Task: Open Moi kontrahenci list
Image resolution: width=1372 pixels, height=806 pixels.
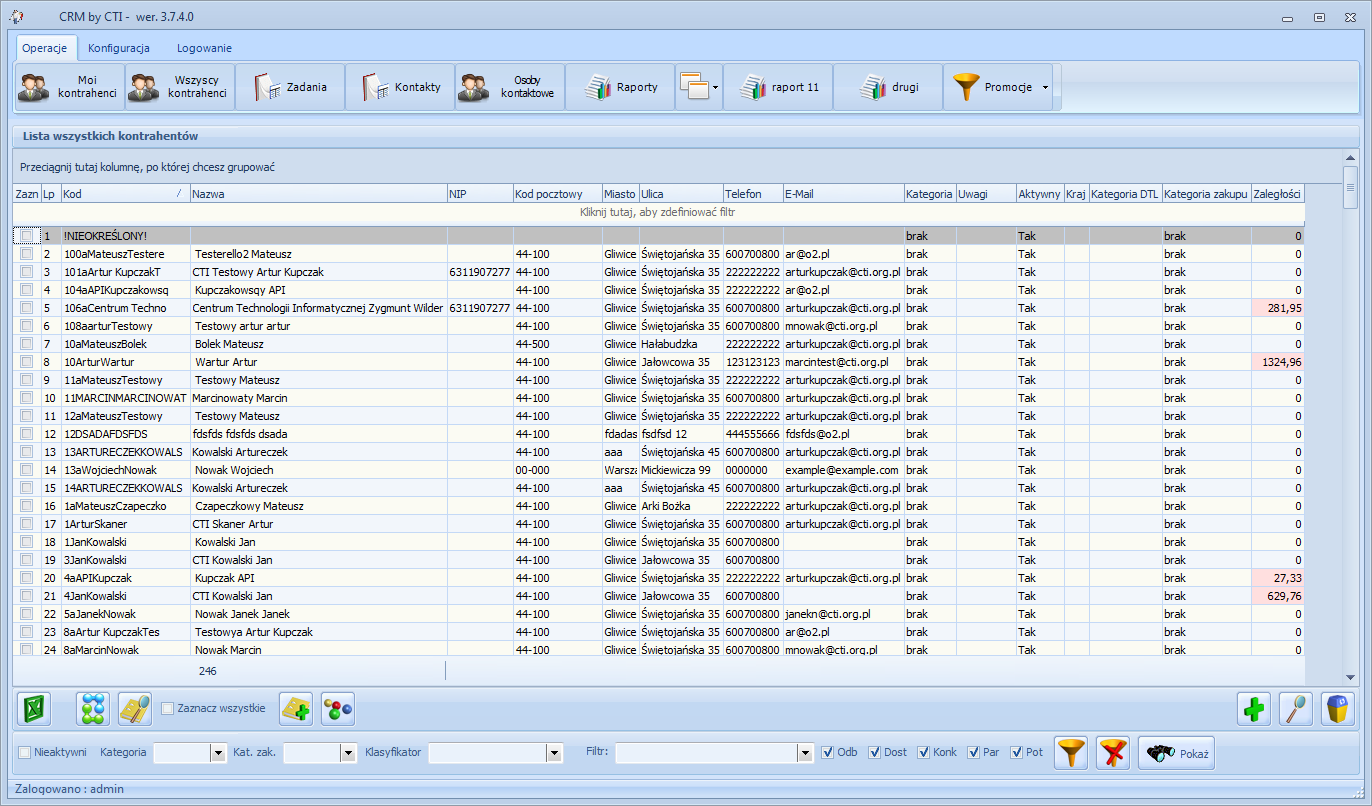Action: [x=70, y=87]
